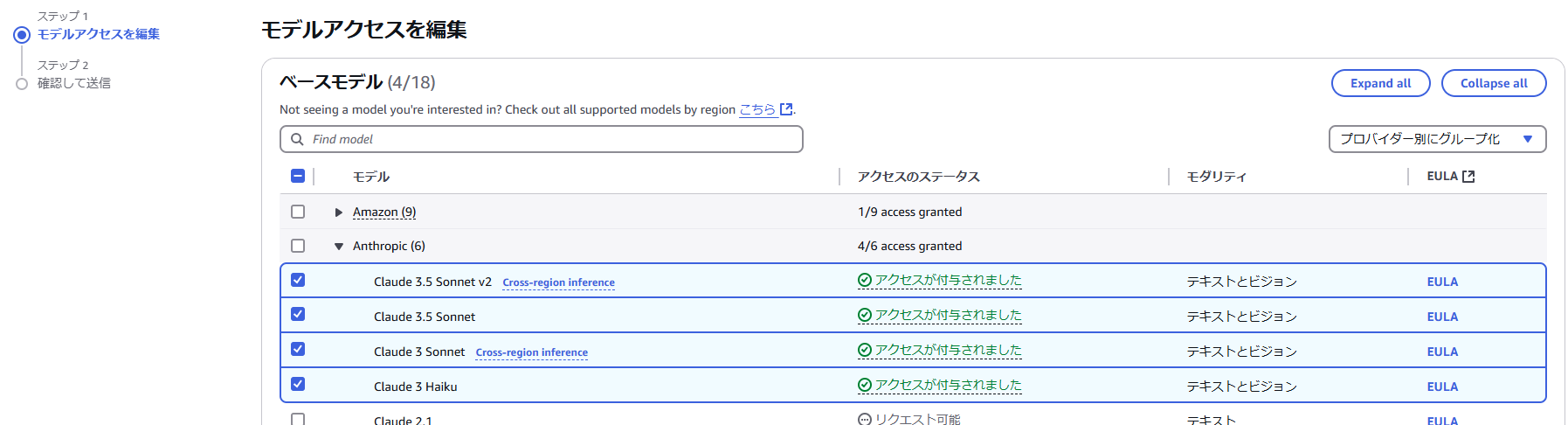1568x425 pixels.
Task: Click the EULA column external link icon
Action: pos(1468,177)
